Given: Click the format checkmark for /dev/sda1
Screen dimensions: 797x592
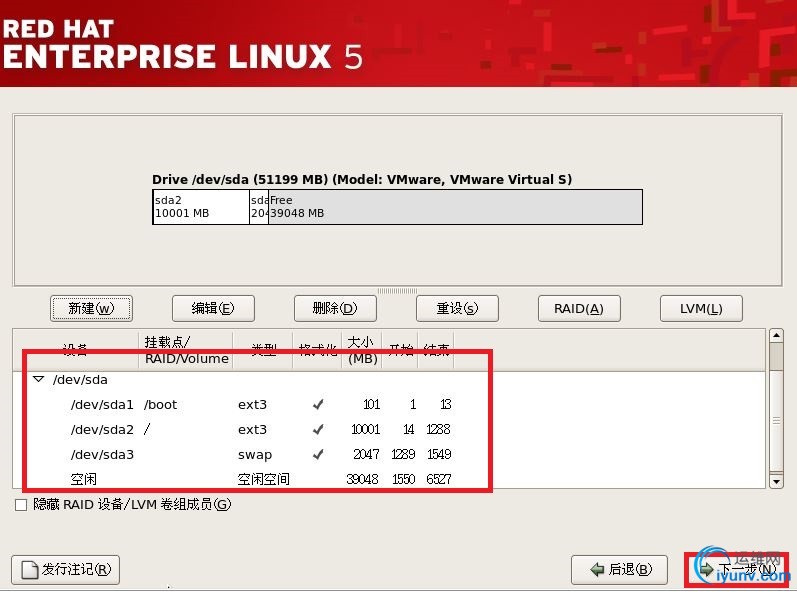Looking at the screenshot, I should 318,404.
